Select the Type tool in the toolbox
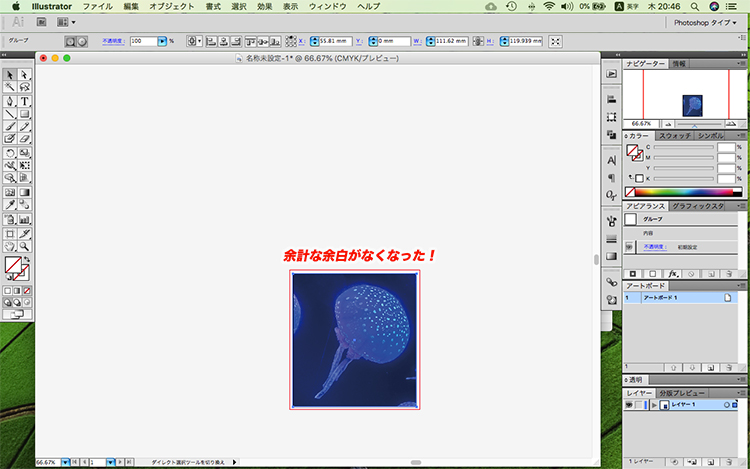Image resolution: width=750 pixels, height=469 pixels. (24, 101)
